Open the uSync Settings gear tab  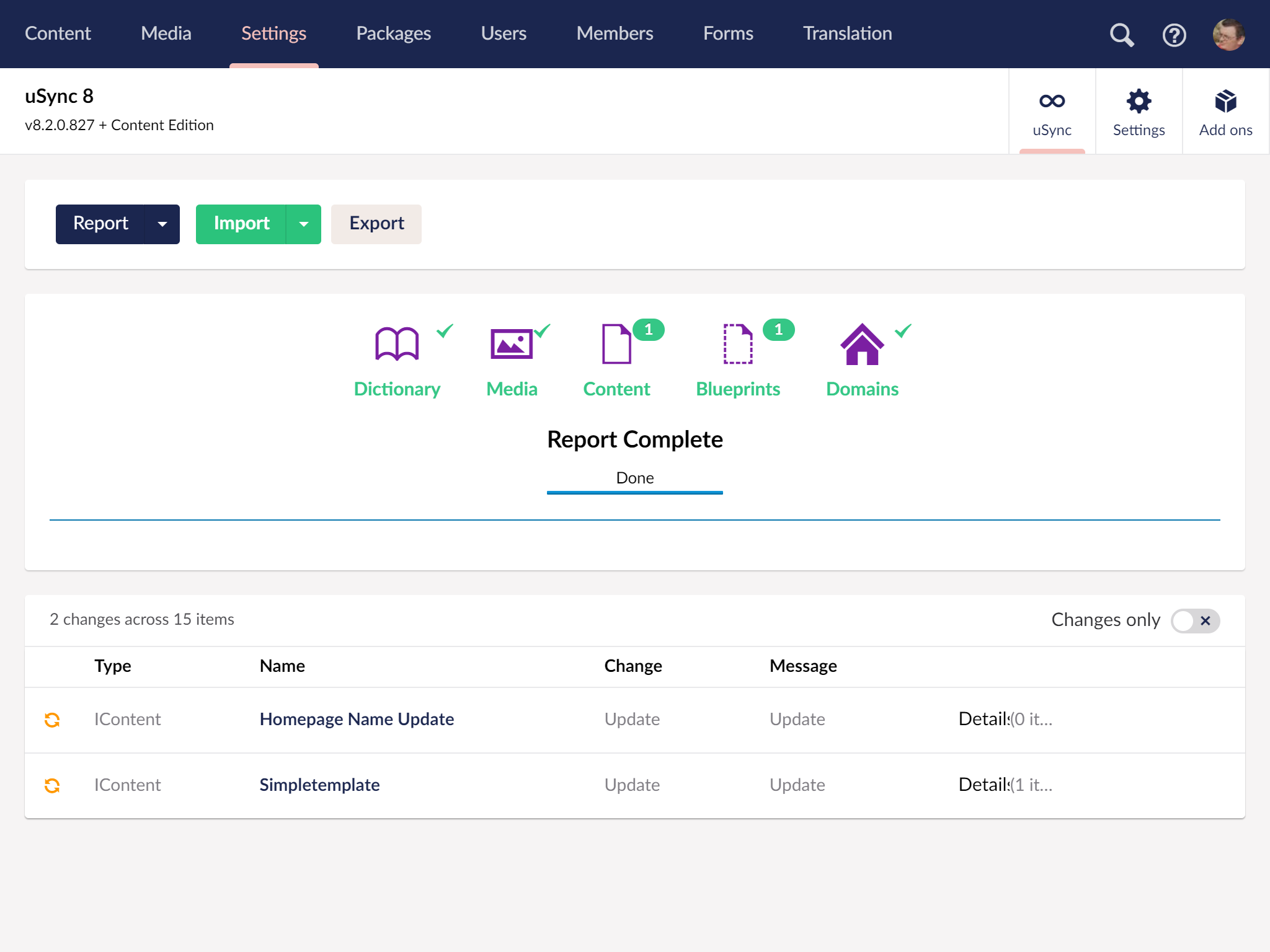tap(1139, 112)
